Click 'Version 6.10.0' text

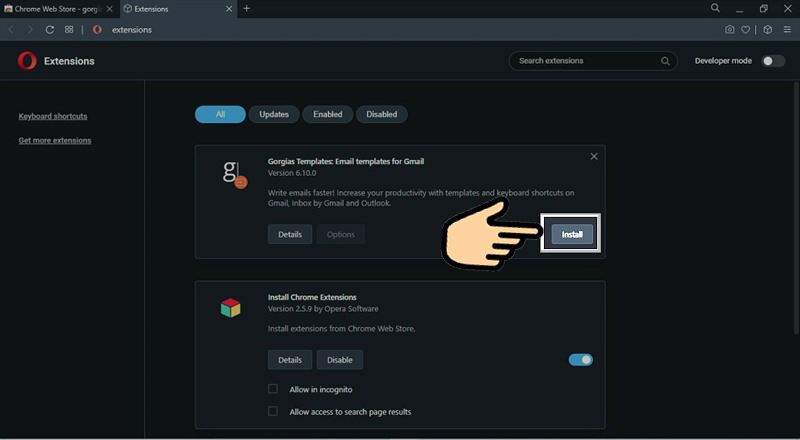tap(292, 173)
